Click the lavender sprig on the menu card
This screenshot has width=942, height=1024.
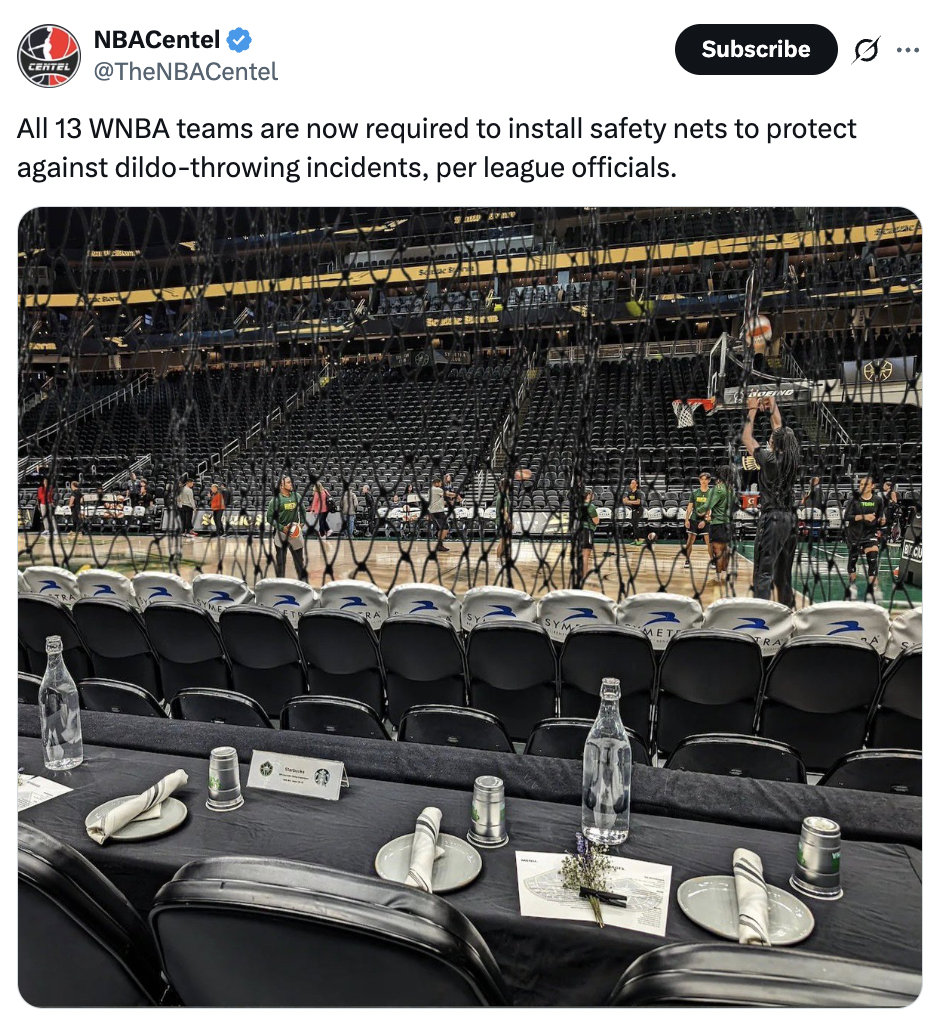tap(587, 878)
